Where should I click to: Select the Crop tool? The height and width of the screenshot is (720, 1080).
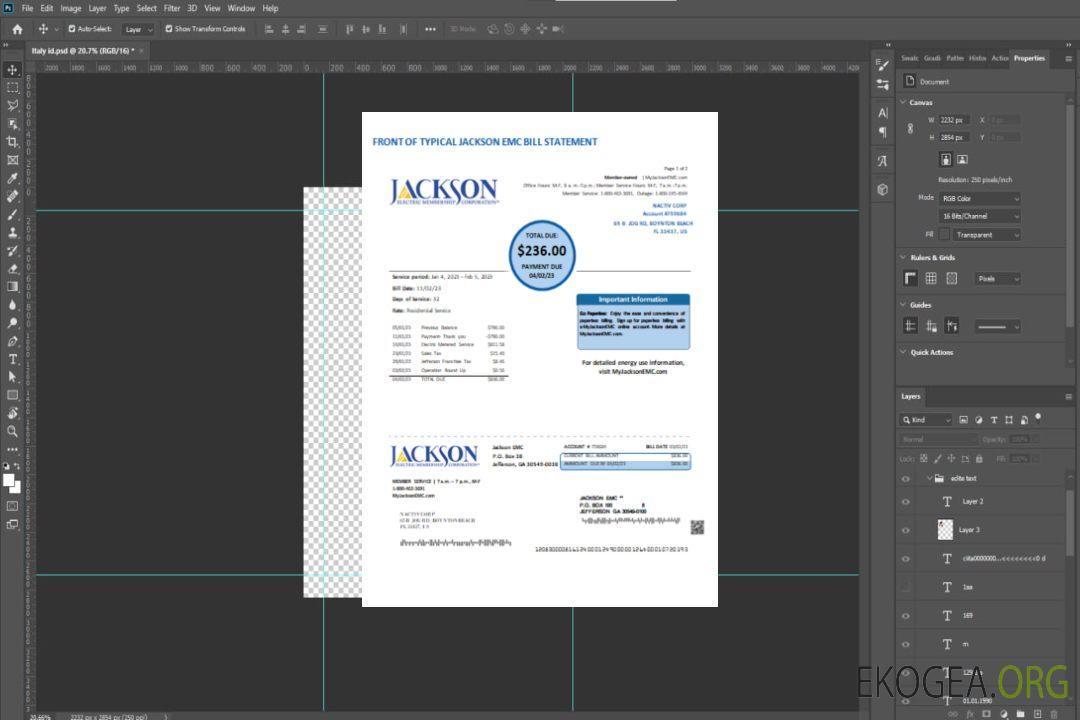tap(12, 142)
